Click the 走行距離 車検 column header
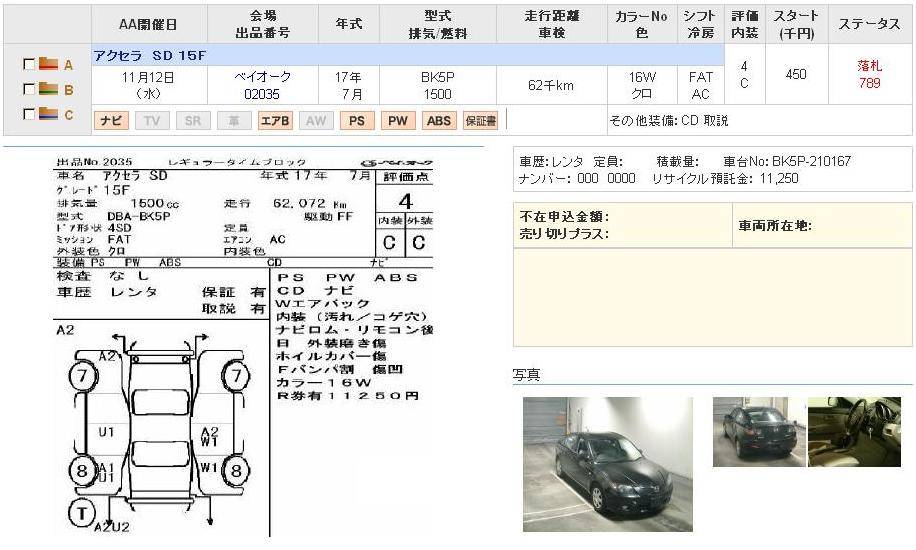The height and width of the screenshot is (550, 916). (552, 24)
